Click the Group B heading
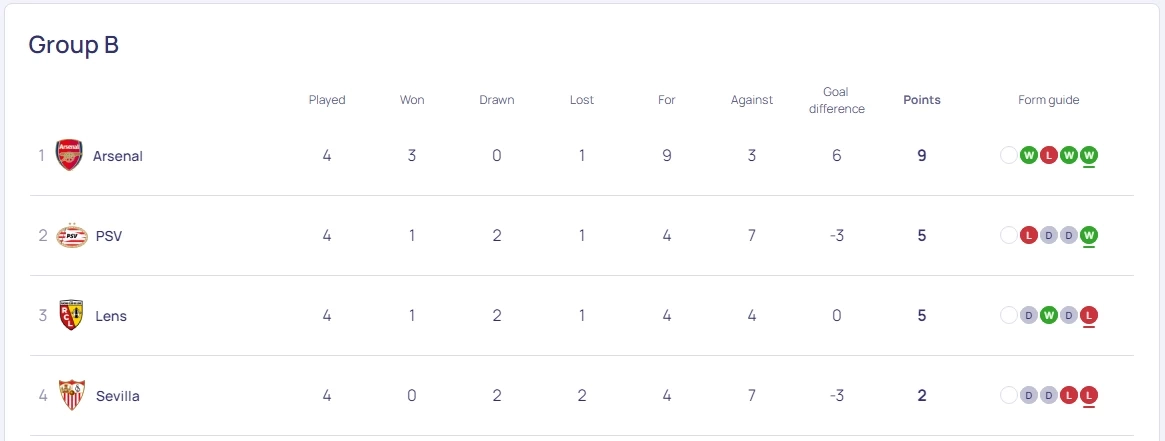Screen dimensions: 1165x441 (x=74, y=45)
